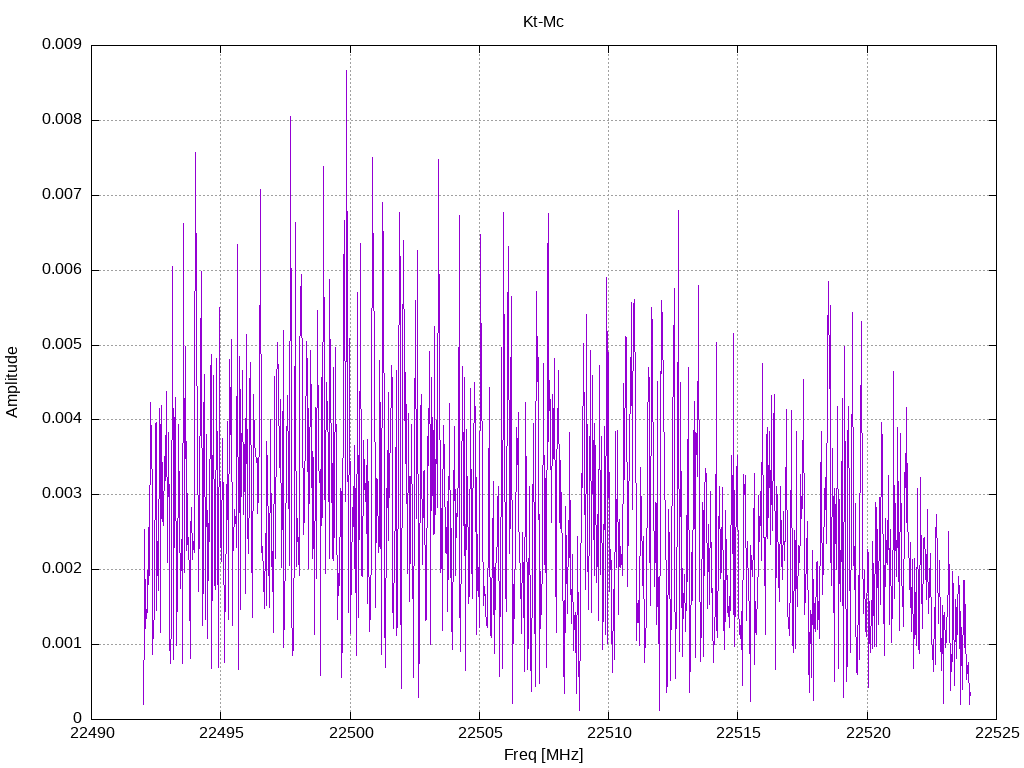The image size is (1024, 768).
Task: Select the Amplitude y-axis label
Action: tap(12, 382)
